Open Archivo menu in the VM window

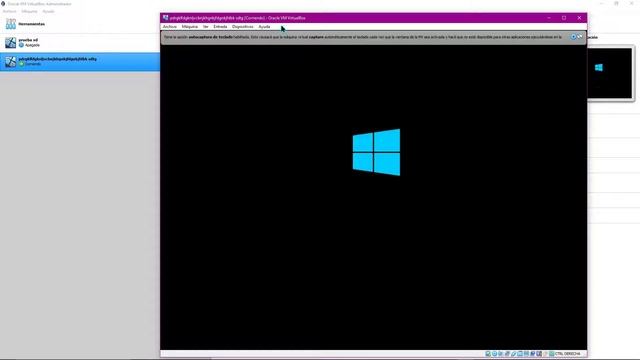point(170,27)
